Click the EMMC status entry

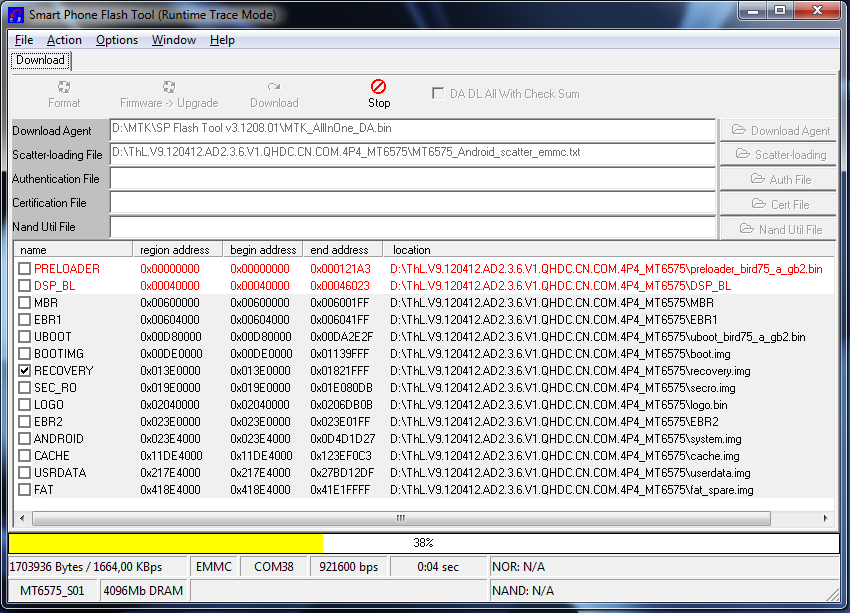[214, 567]
